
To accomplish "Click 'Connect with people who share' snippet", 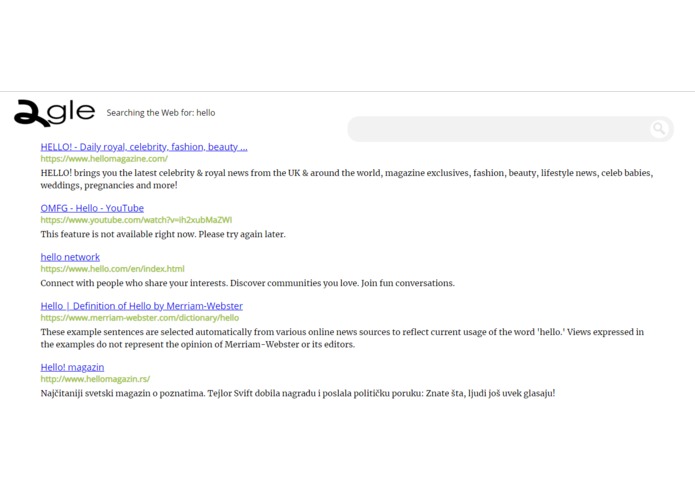I will (248, 283).
